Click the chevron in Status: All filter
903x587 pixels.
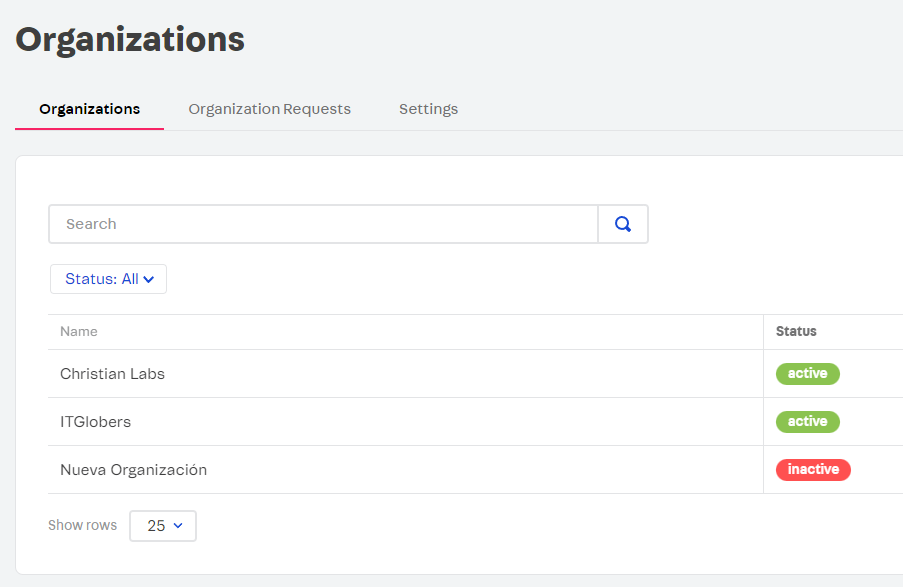click(149, 280)
